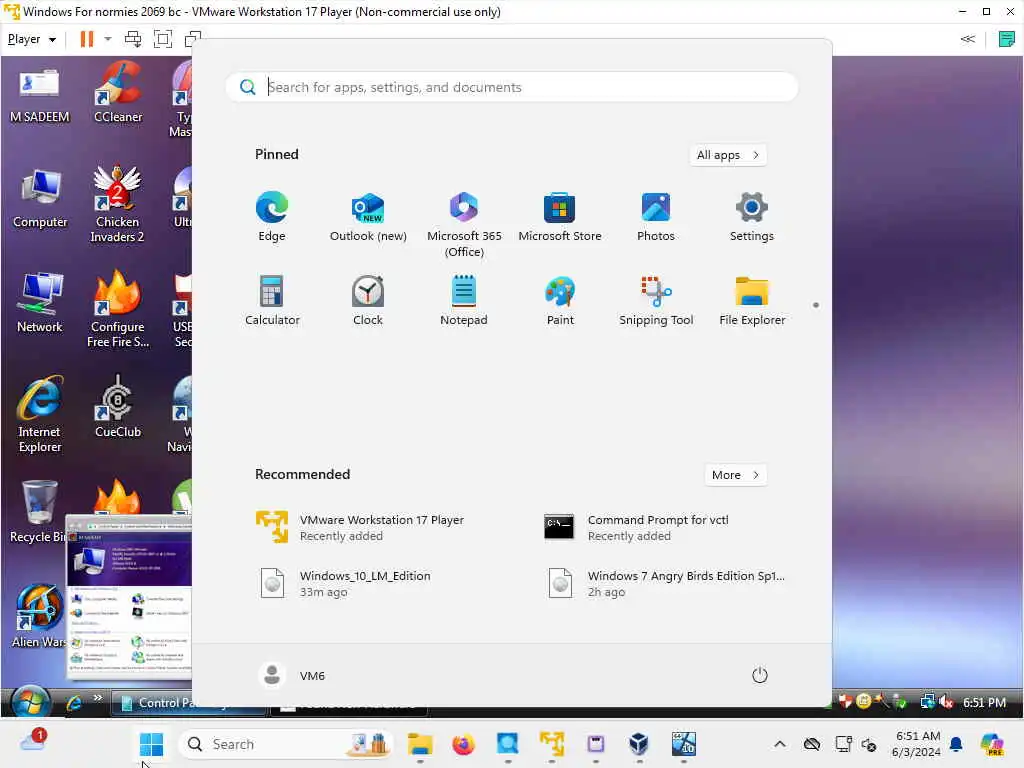Show hidden system tray icons
This screenshot has width=1024, height=768.
pos(780,744)
